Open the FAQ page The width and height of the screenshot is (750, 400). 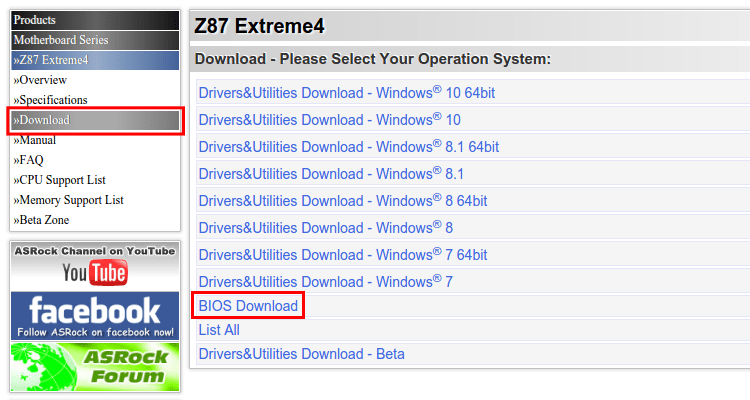(x=28, y=160)
